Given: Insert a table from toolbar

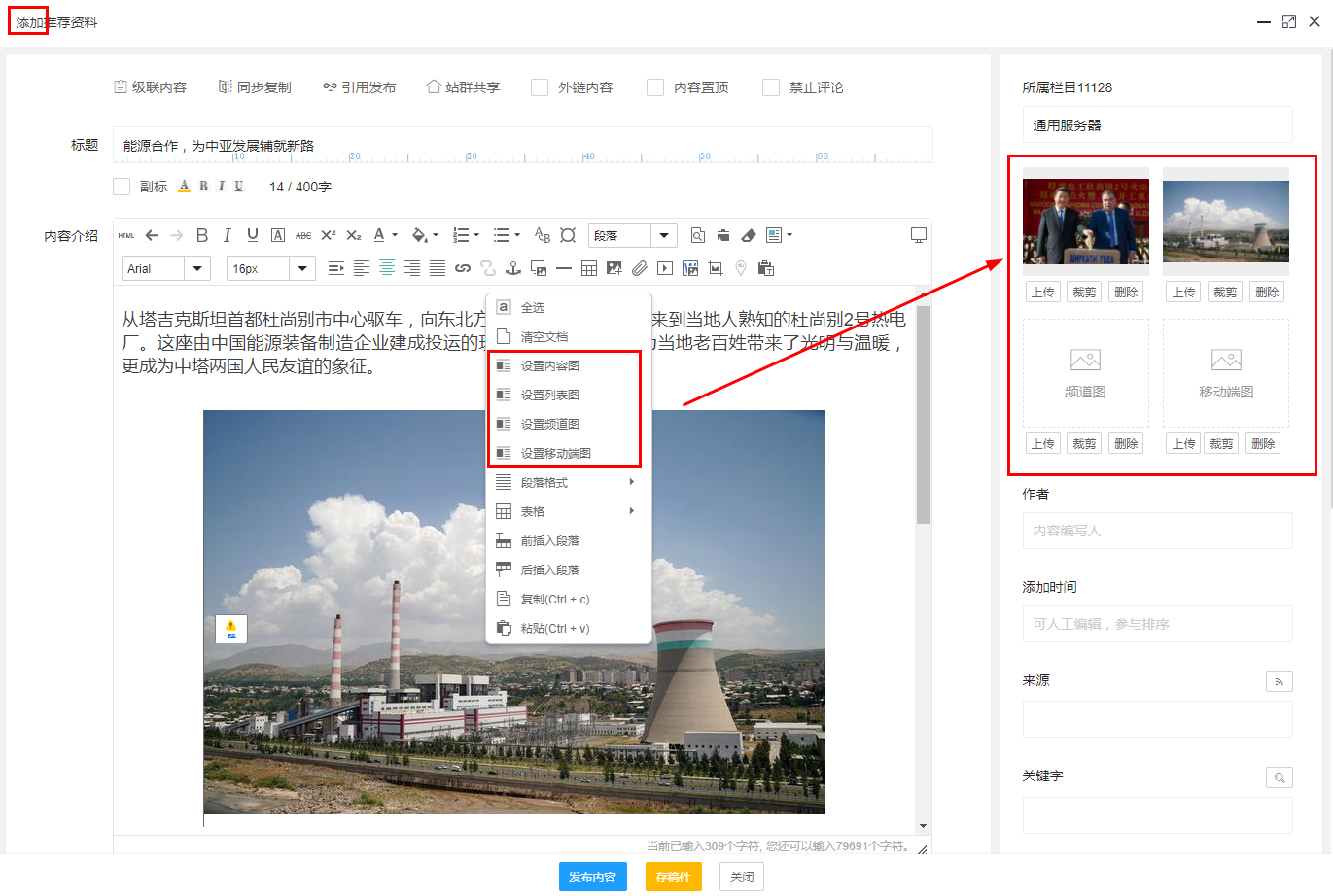Looking at the screenshot, I should coord(589,268).
